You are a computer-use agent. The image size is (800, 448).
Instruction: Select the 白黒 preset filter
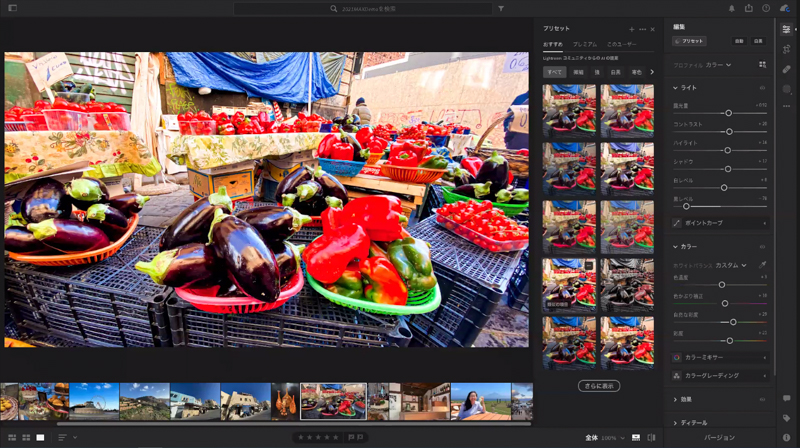[x=616, y=72]
